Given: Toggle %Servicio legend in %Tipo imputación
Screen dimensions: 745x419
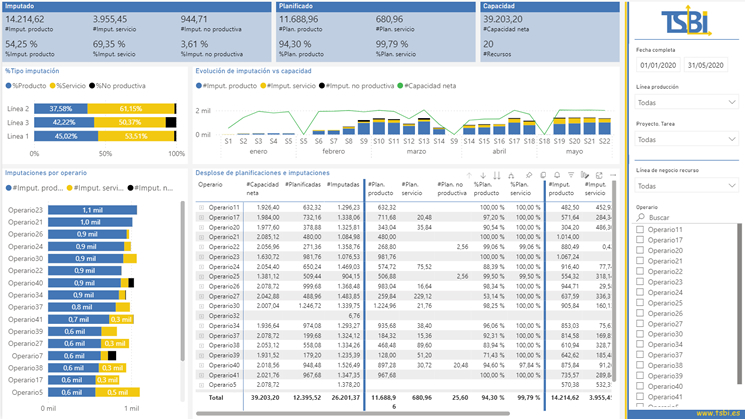Looking at the screenshot, I should (x=67, y=86).
